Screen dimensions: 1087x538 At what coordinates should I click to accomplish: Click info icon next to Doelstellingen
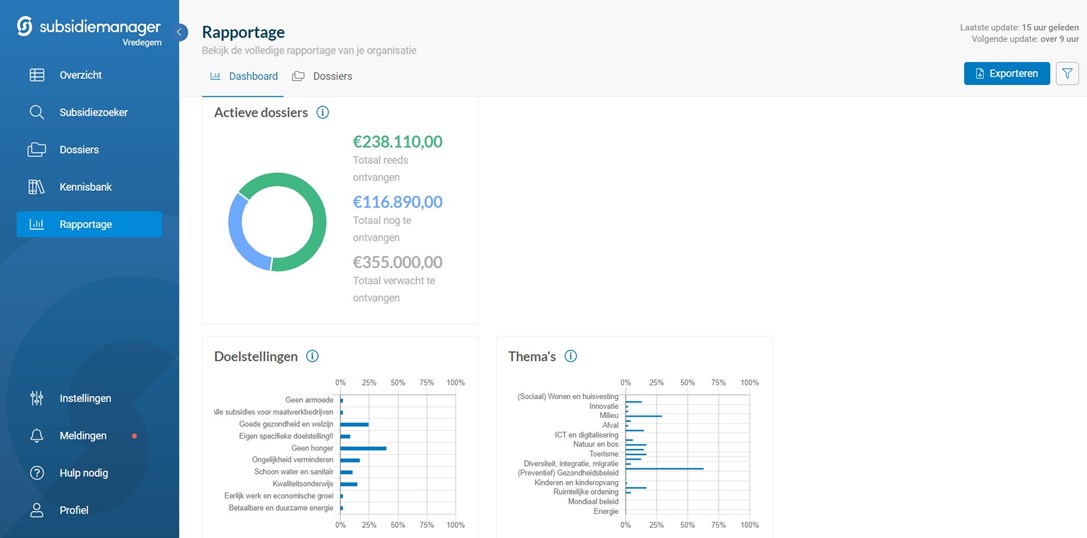(312, 356)
